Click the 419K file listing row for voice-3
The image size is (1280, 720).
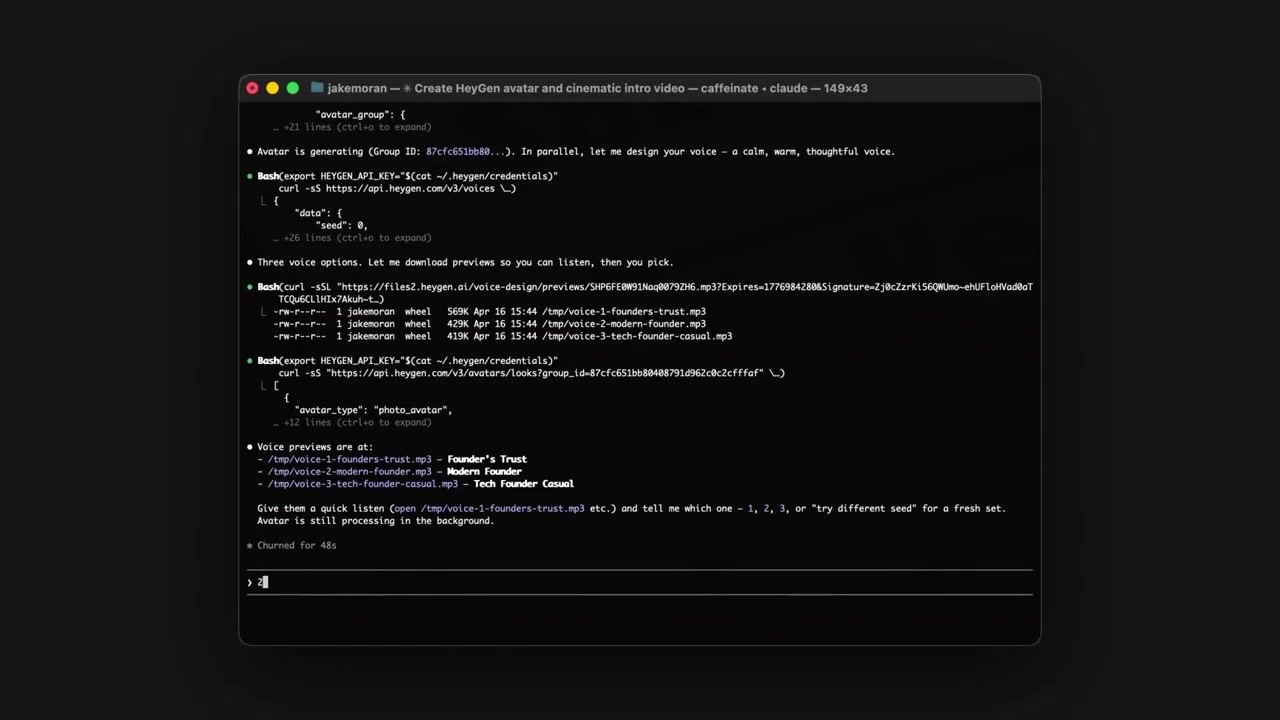(x=502, y=336)
